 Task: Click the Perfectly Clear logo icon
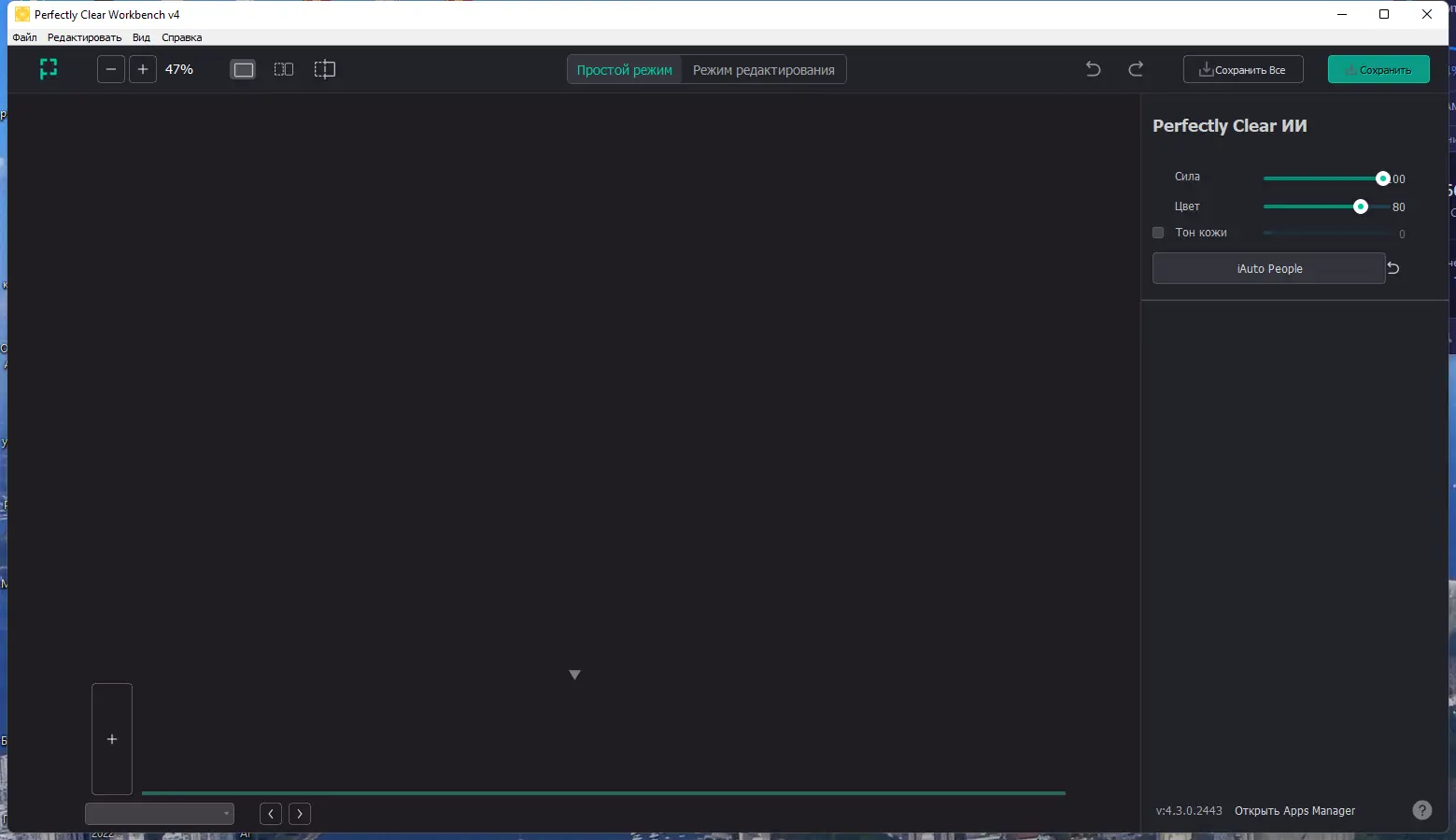49,69
